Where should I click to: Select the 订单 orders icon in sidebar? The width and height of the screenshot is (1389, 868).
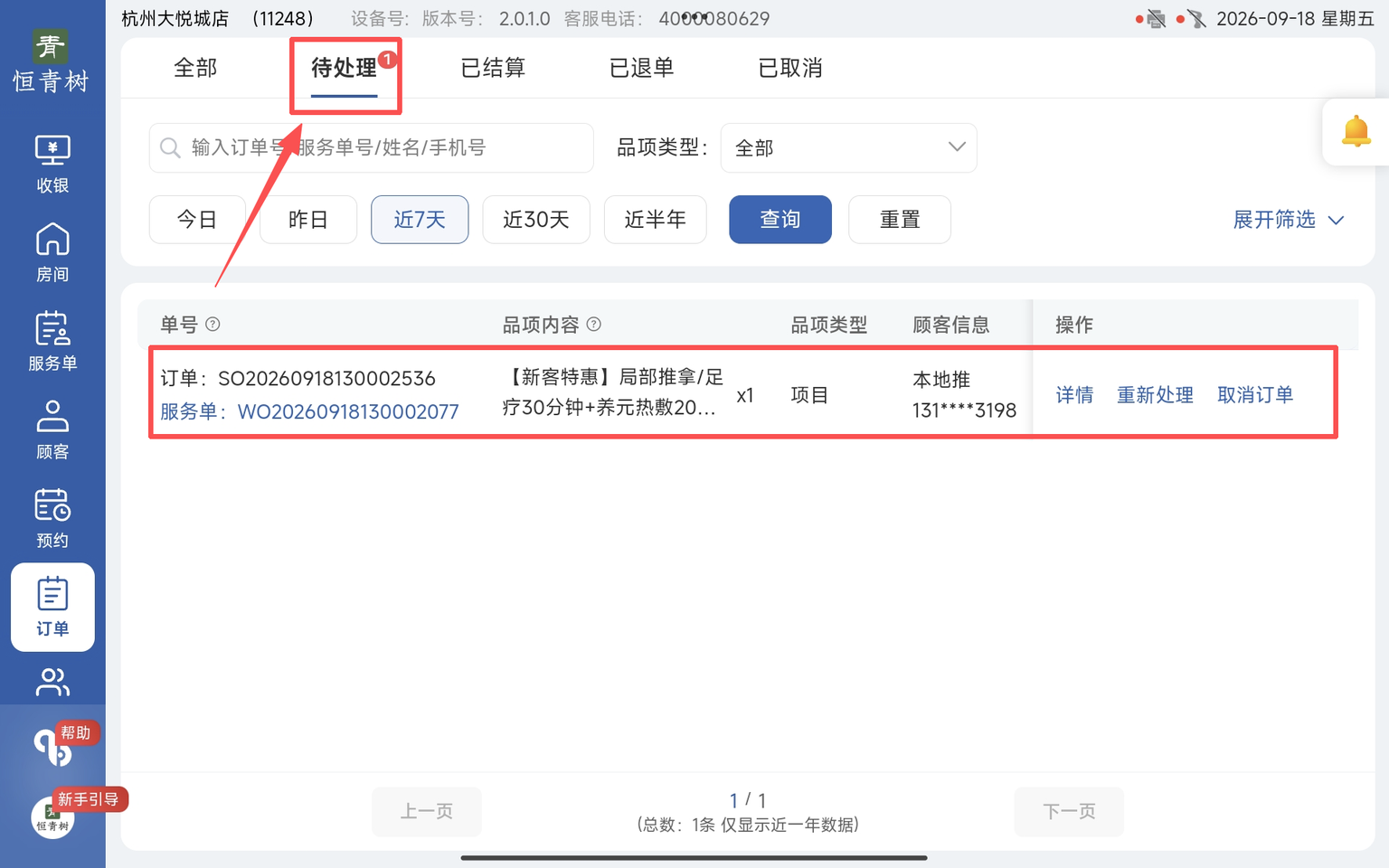52,607
